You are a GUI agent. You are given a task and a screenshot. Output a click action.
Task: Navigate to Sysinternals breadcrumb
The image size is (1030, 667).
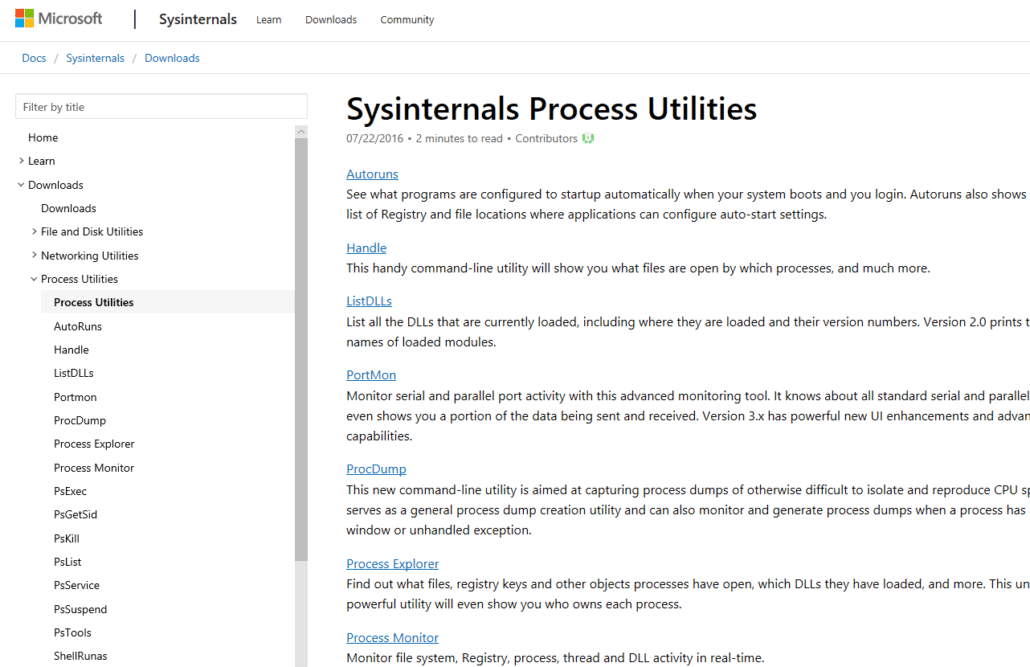(95, 58)
